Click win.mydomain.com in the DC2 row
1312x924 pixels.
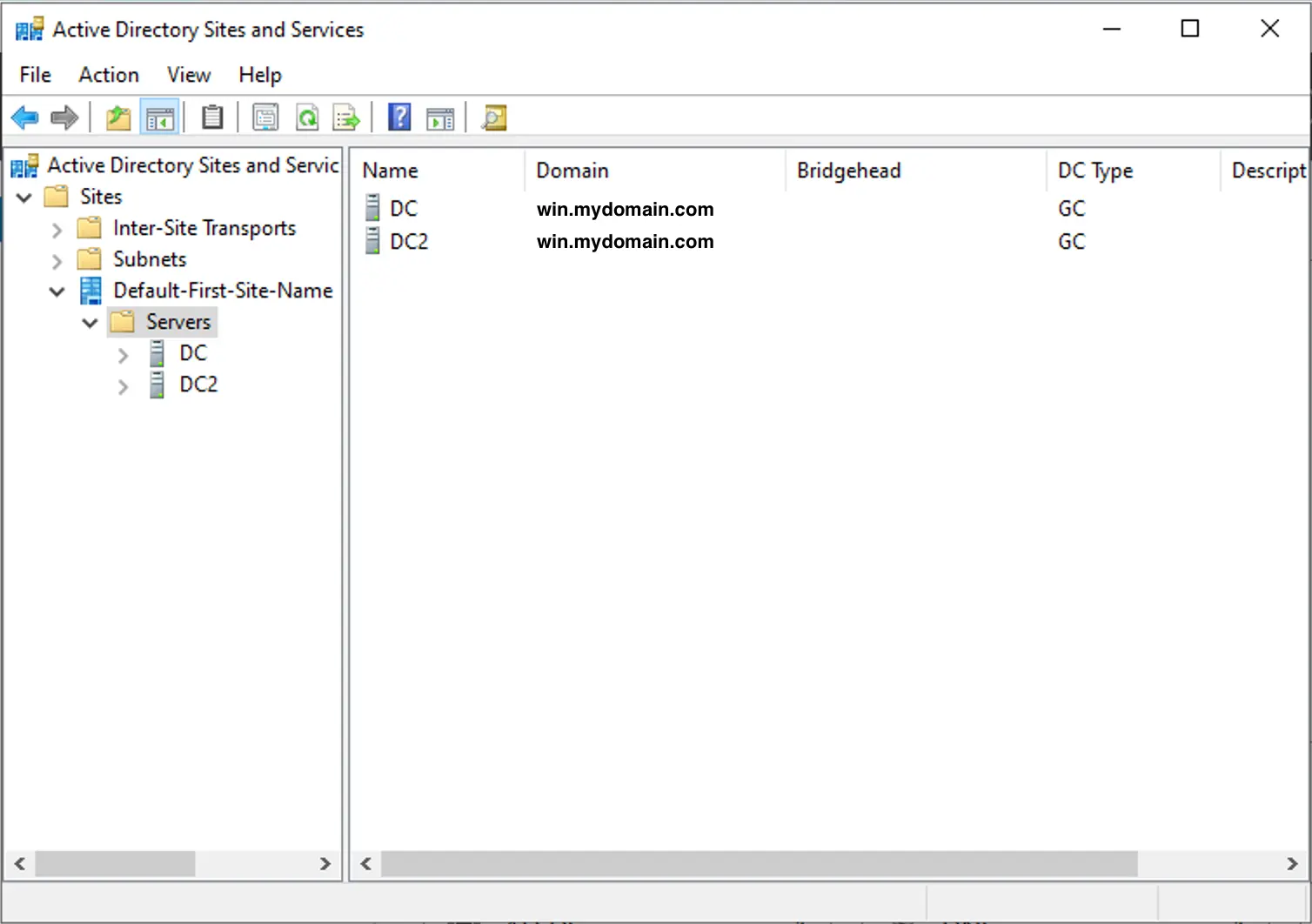(625, 242)
